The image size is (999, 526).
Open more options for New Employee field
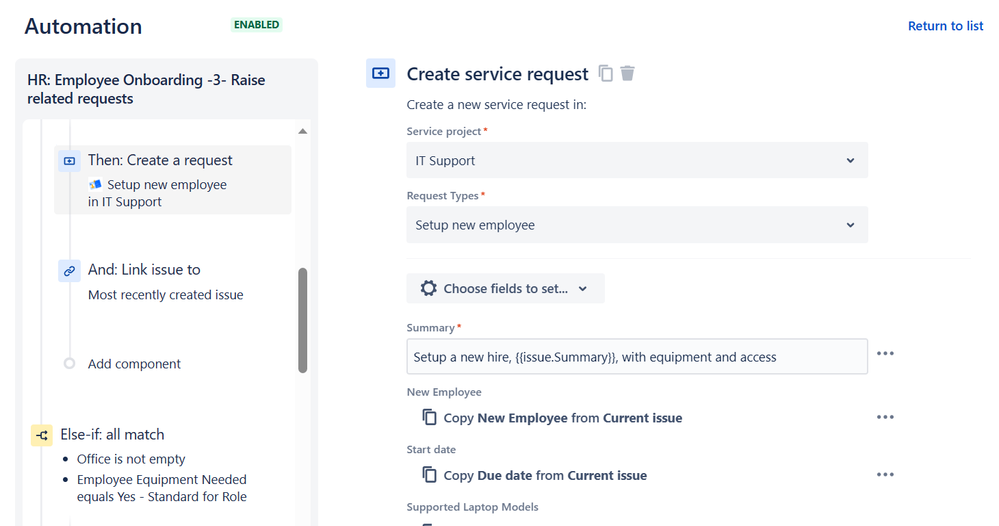click(885, 417)
